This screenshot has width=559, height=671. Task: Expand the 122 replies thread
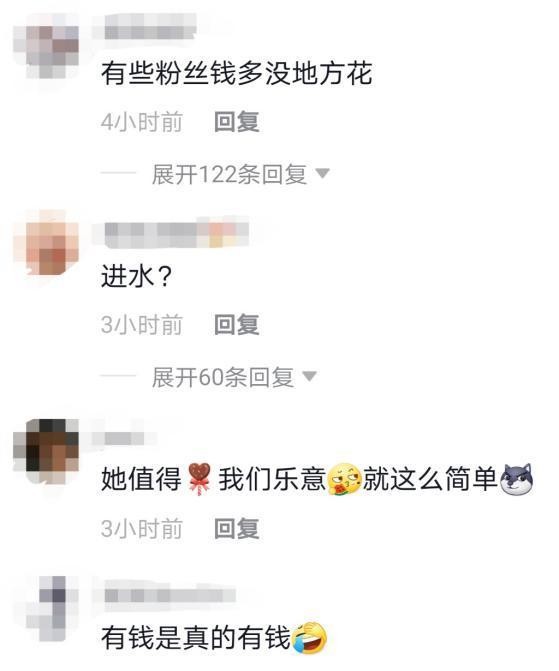(229, 174)
